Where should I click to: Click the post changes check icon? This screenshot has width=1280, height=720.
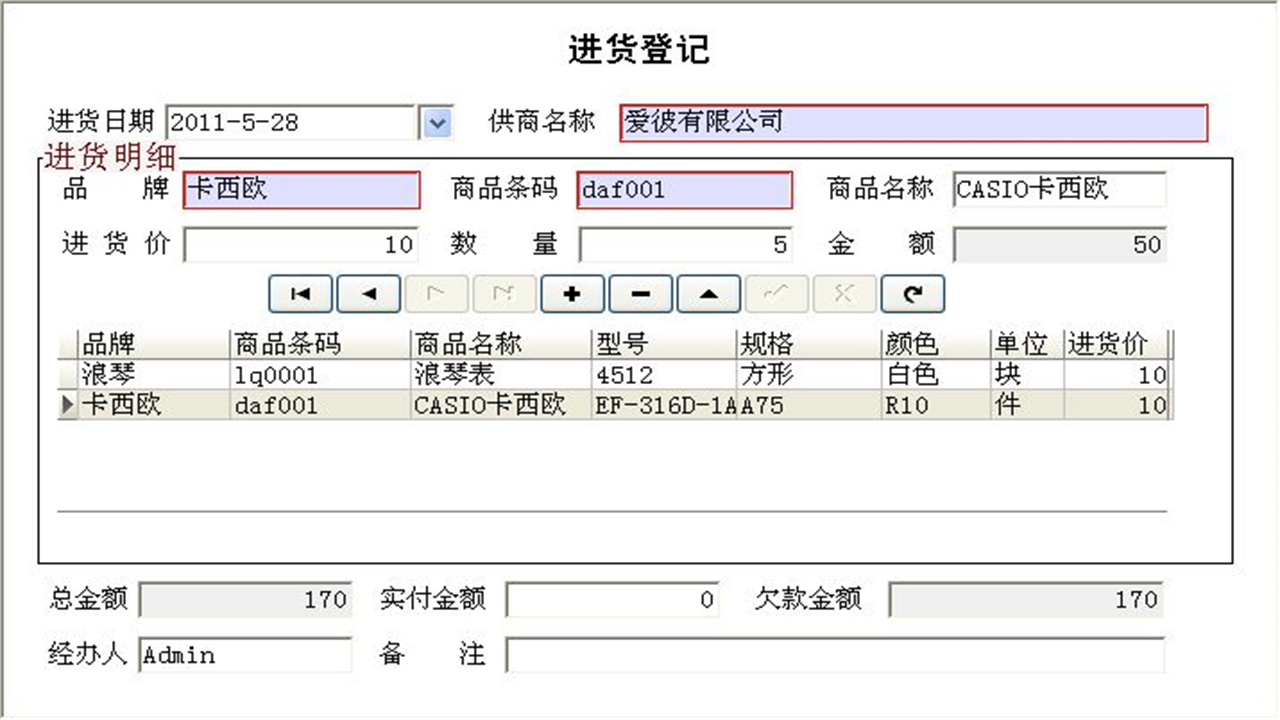point(776,293)
